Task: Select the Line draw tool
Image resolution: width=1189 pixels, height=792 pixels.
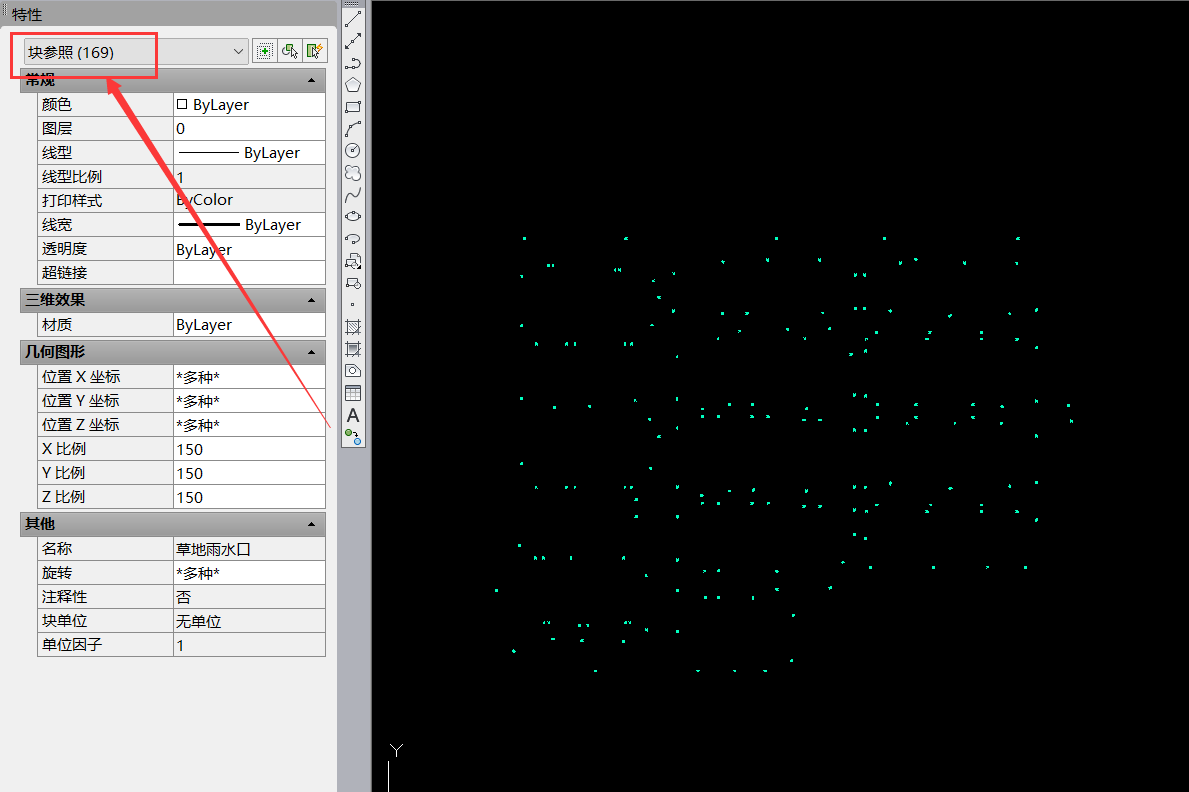Action: pos(352,19)
